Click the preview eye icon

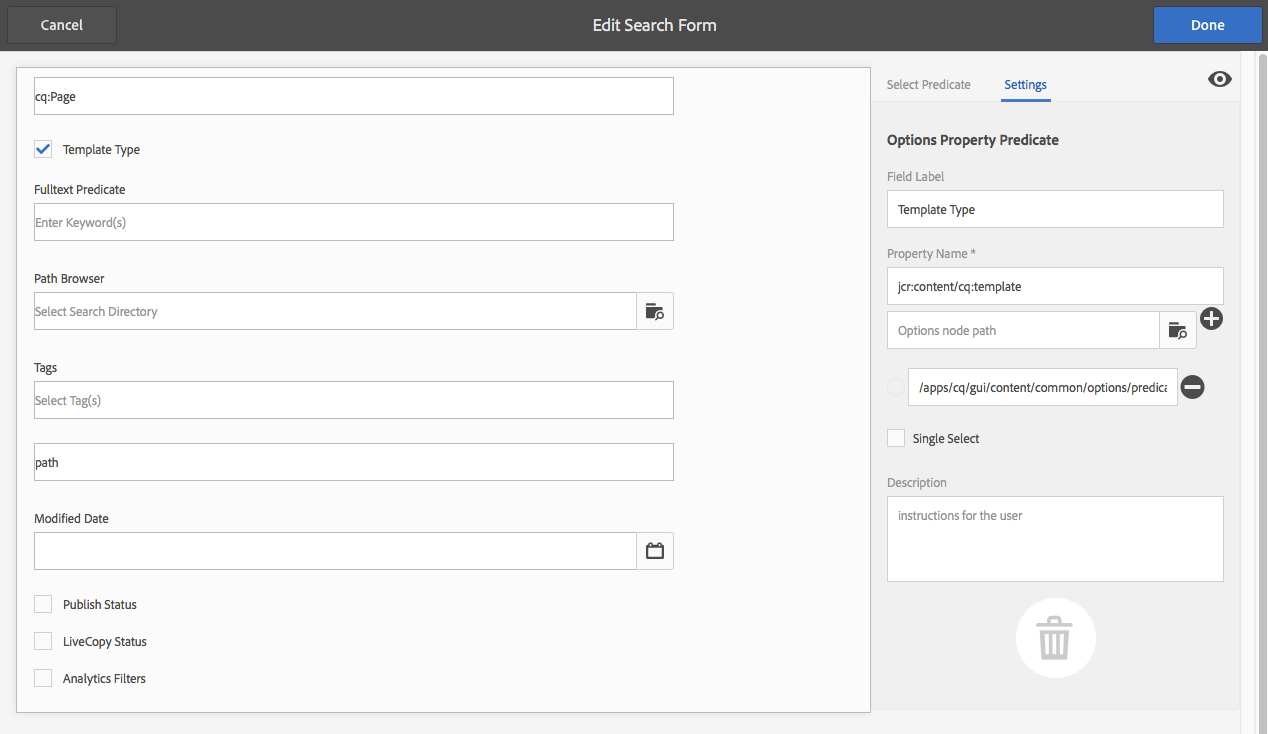click(1219, 80)
